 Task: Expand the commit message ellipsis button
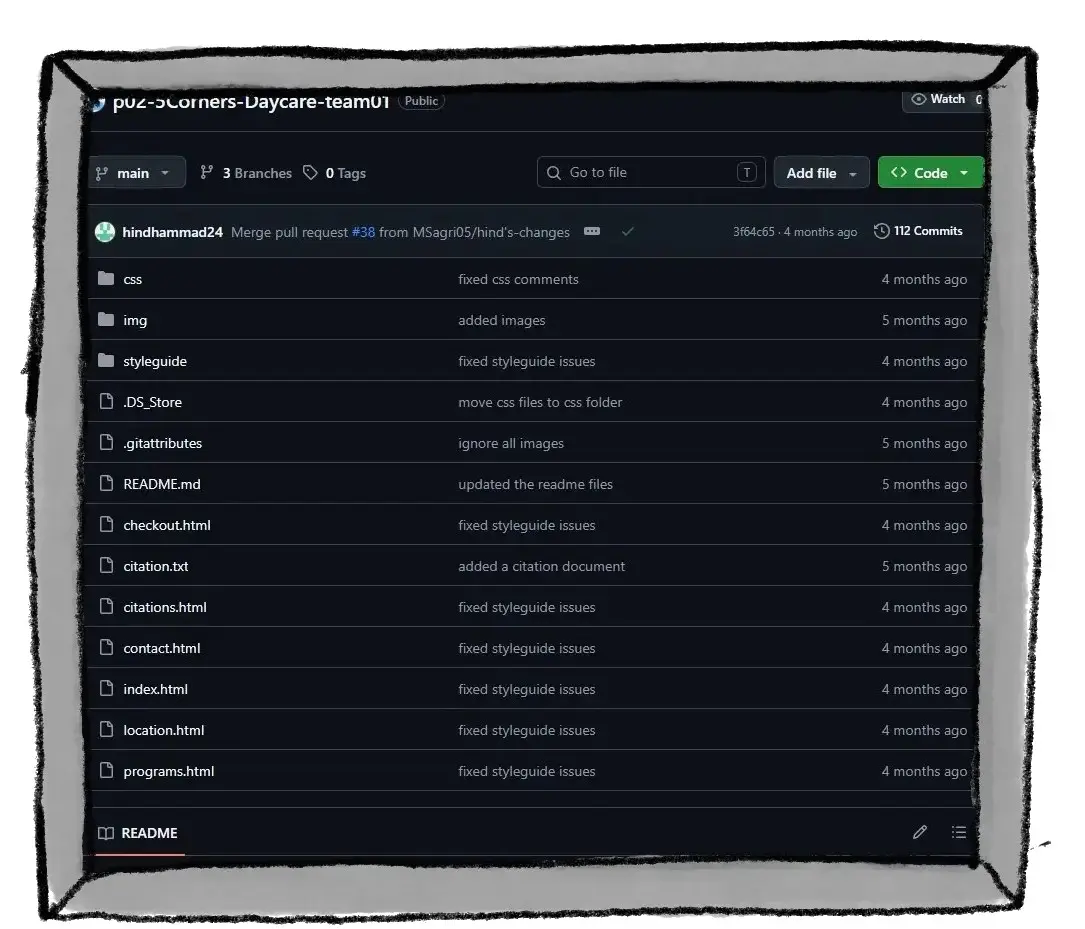pos(592,231)
